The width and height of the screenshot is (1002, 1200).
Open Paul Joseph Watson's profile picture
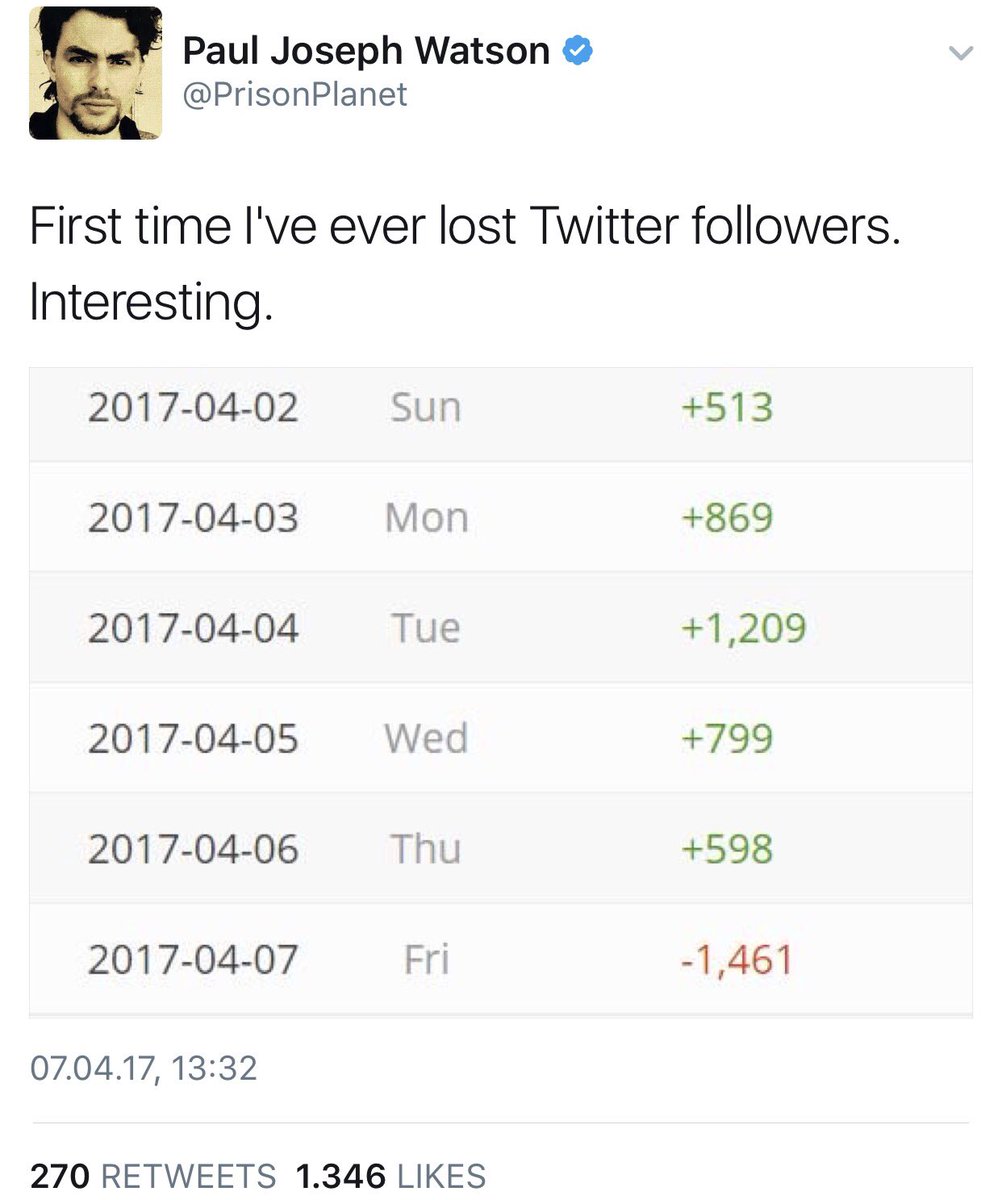click(x=95, y=72)
